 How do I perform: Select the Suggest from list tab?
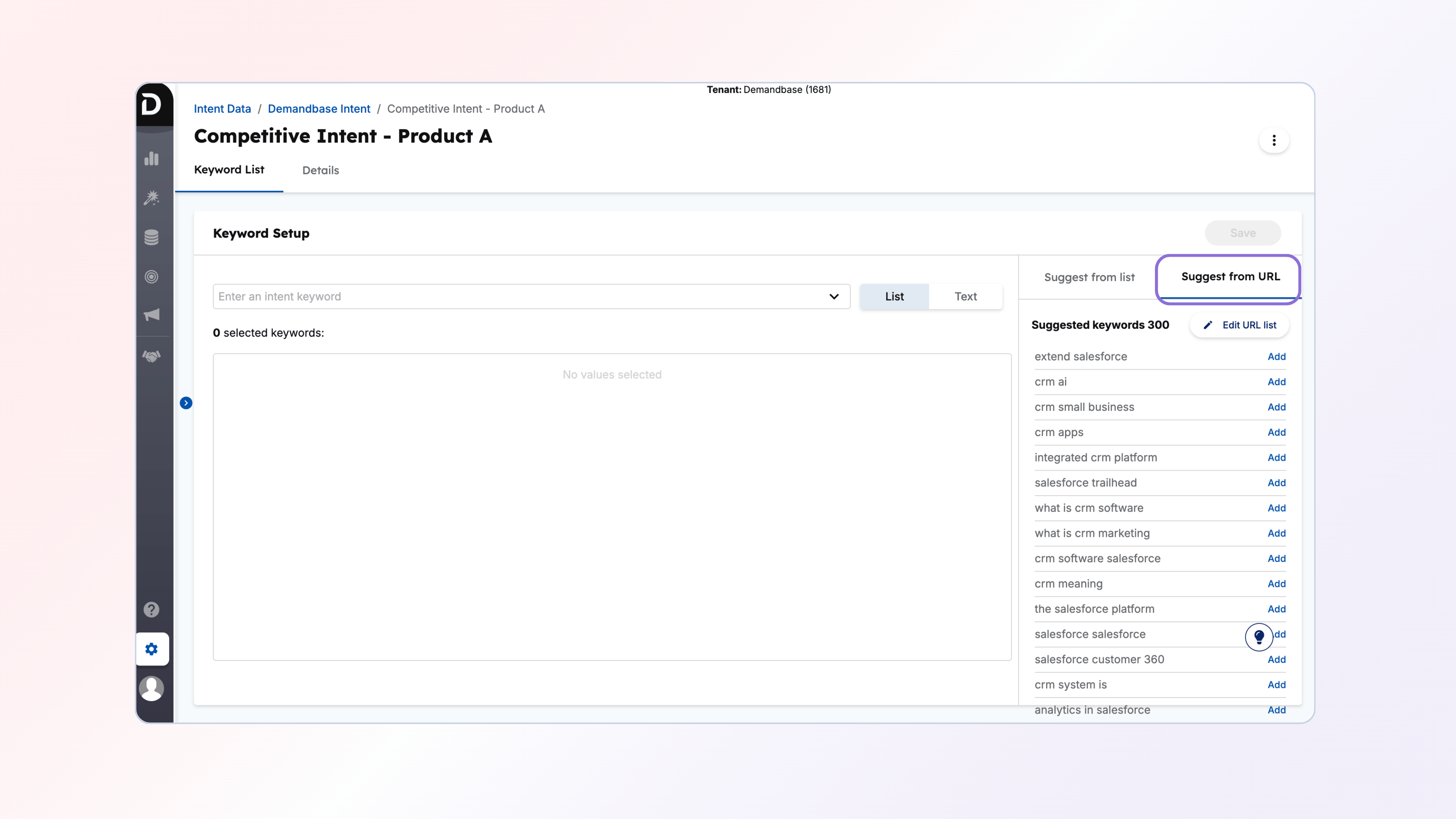click(1089, 277)
